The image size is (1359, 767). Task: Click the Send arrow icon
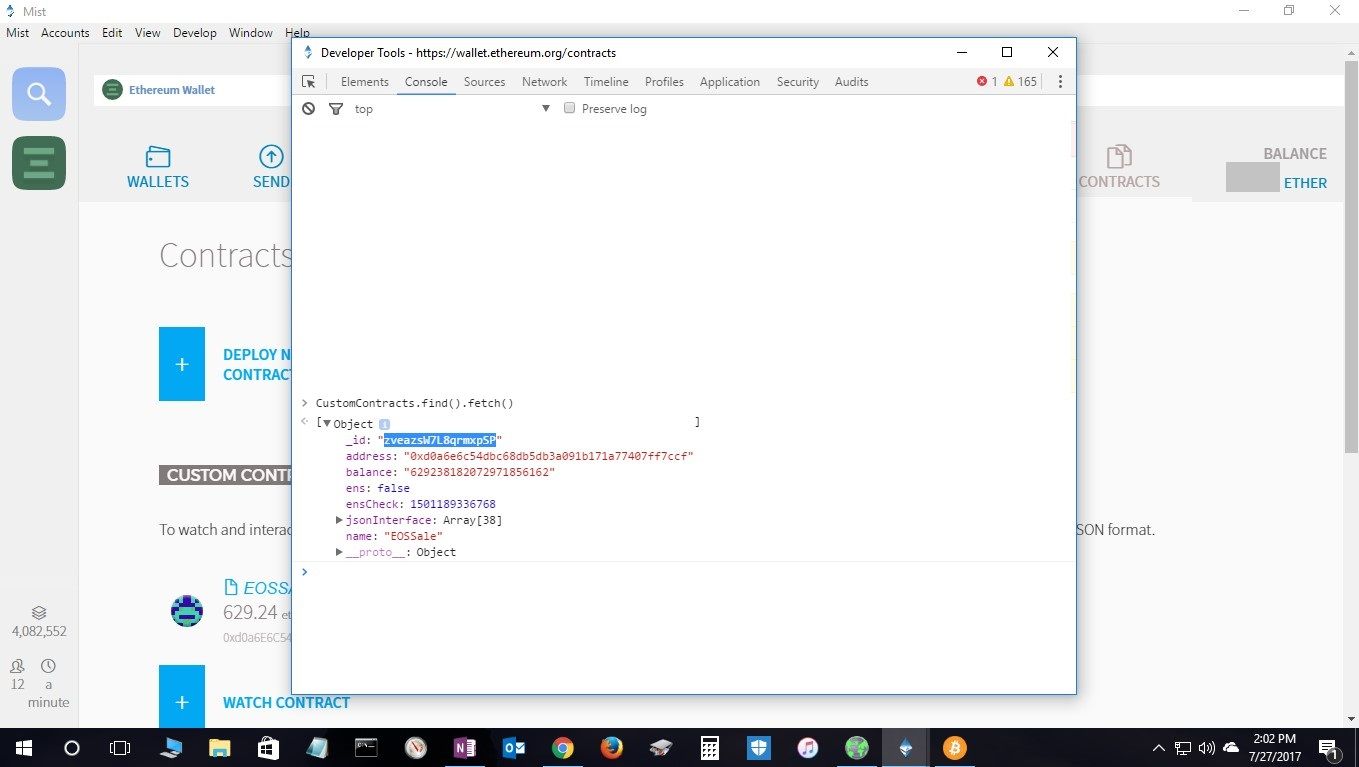pos(271,156)
